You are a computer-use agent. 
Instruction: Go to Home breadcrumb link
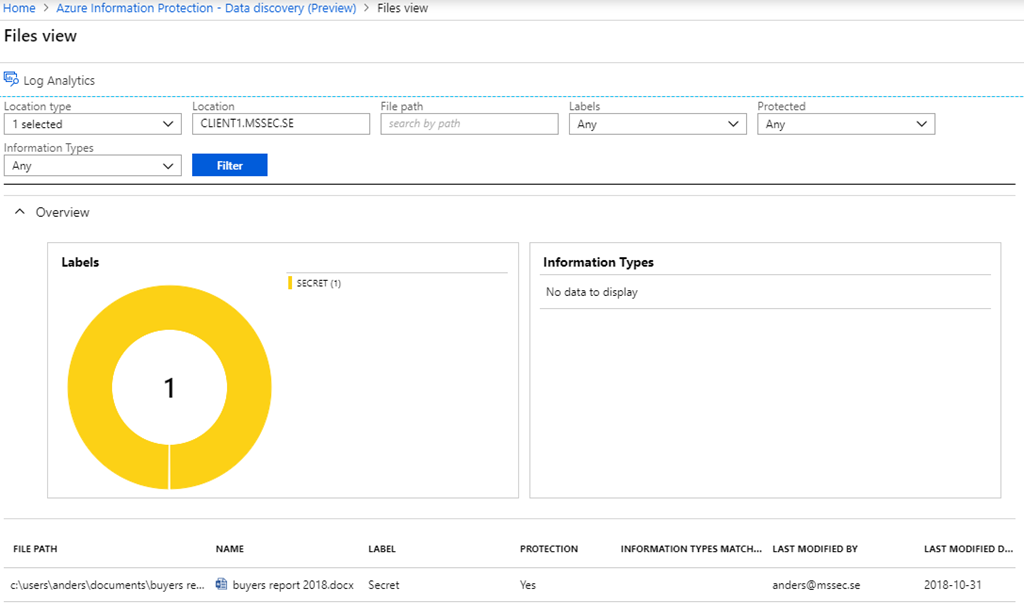coord(19,8)
